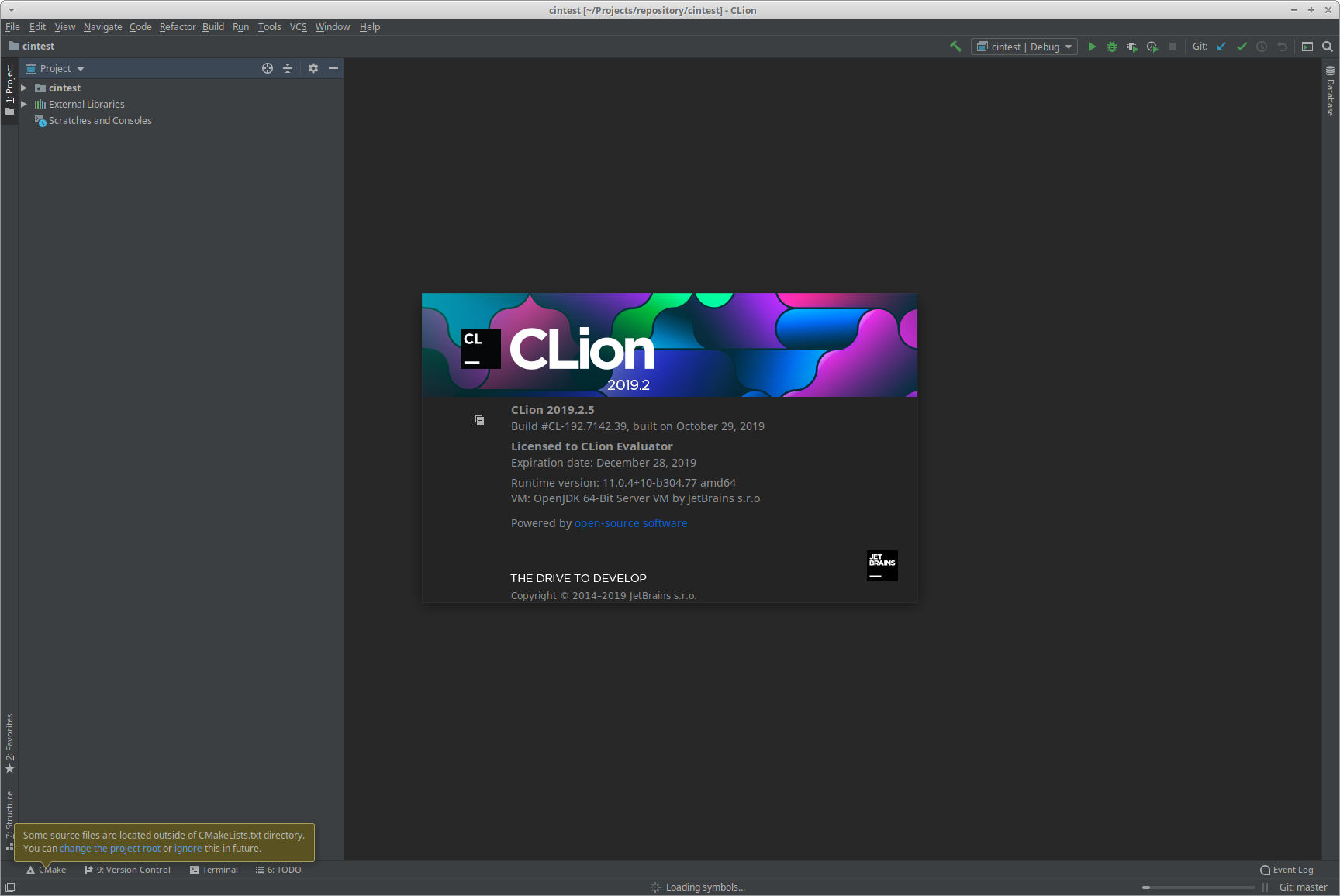Open Database tool window sidebar
This screenshot has width=1340, height=896.
(1331, 91)
